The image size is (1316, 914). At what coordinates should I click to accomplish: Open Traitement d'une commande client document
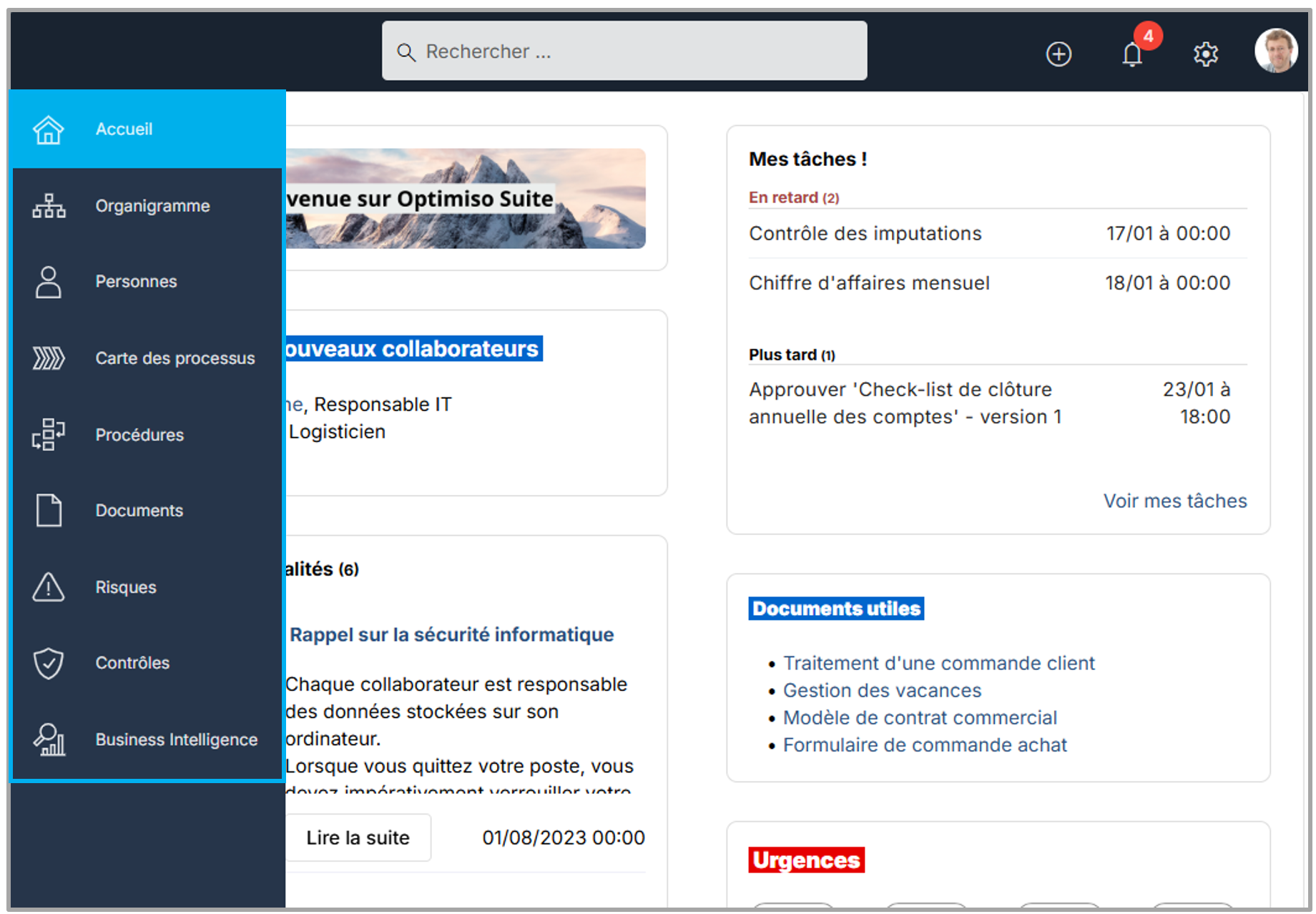click(x=938, y=663)
